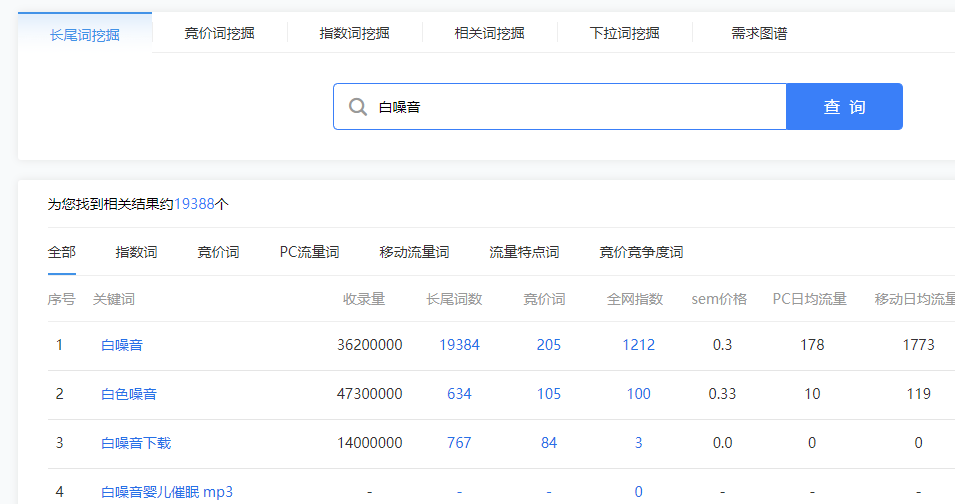Image resolution: width=955 pixels, height=504 pixels.
Task: Show PC流量词 results
Action: (x=309, y=252)
